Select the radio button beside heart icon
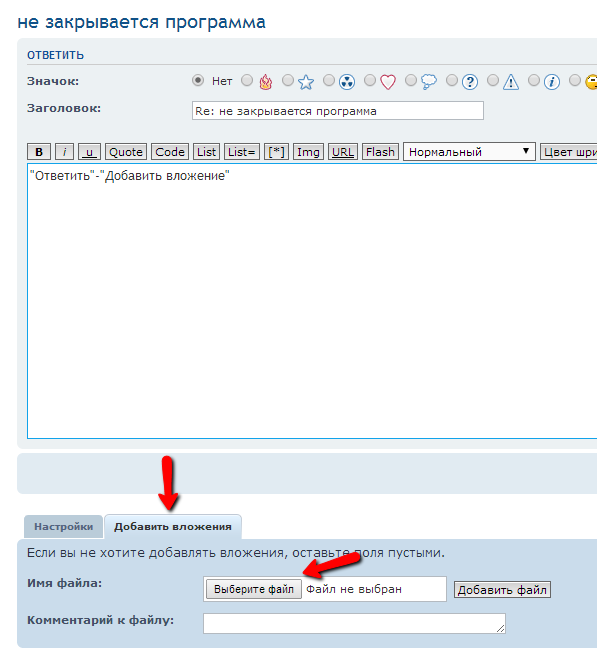The width and height of the screenshot is (597, 663). (x=370, y=80)
